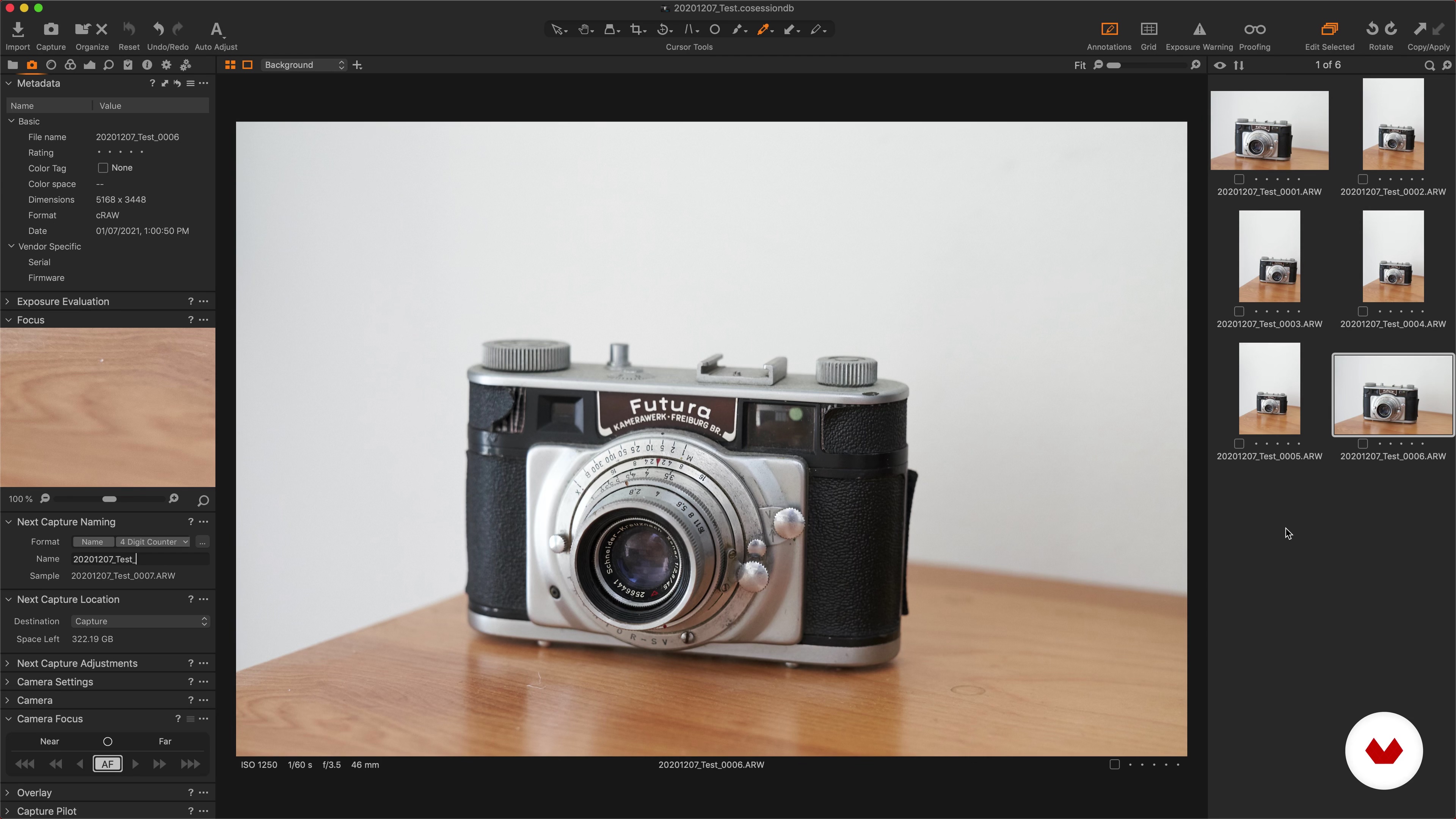Screen dimensions: 1456x819
Task: Open the Lens tool tab
Action: (x=51, y=65)
